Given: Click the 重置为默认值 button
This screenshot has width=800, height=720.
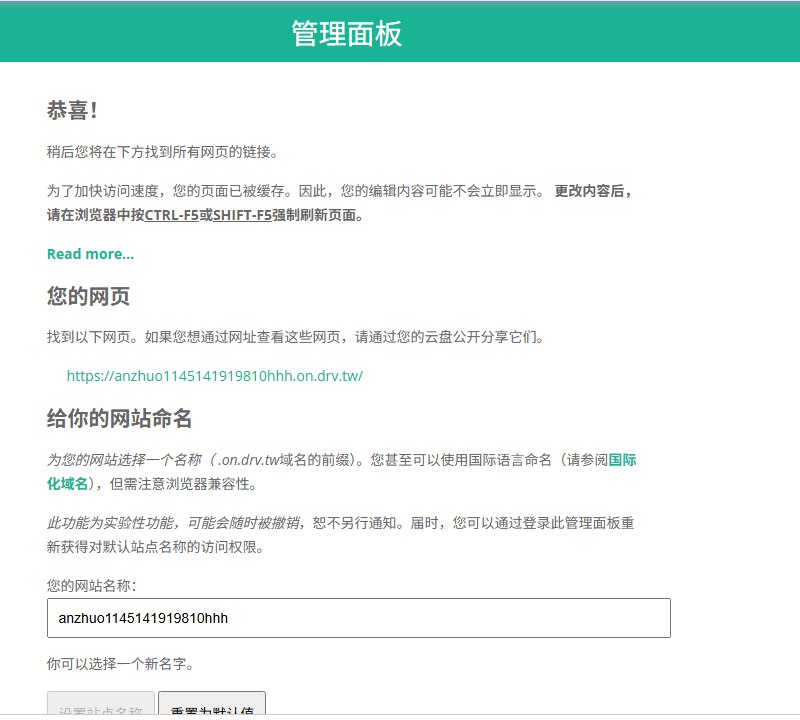Looking at the screenshot, I should pyautogui.click(x=212, y=707).
